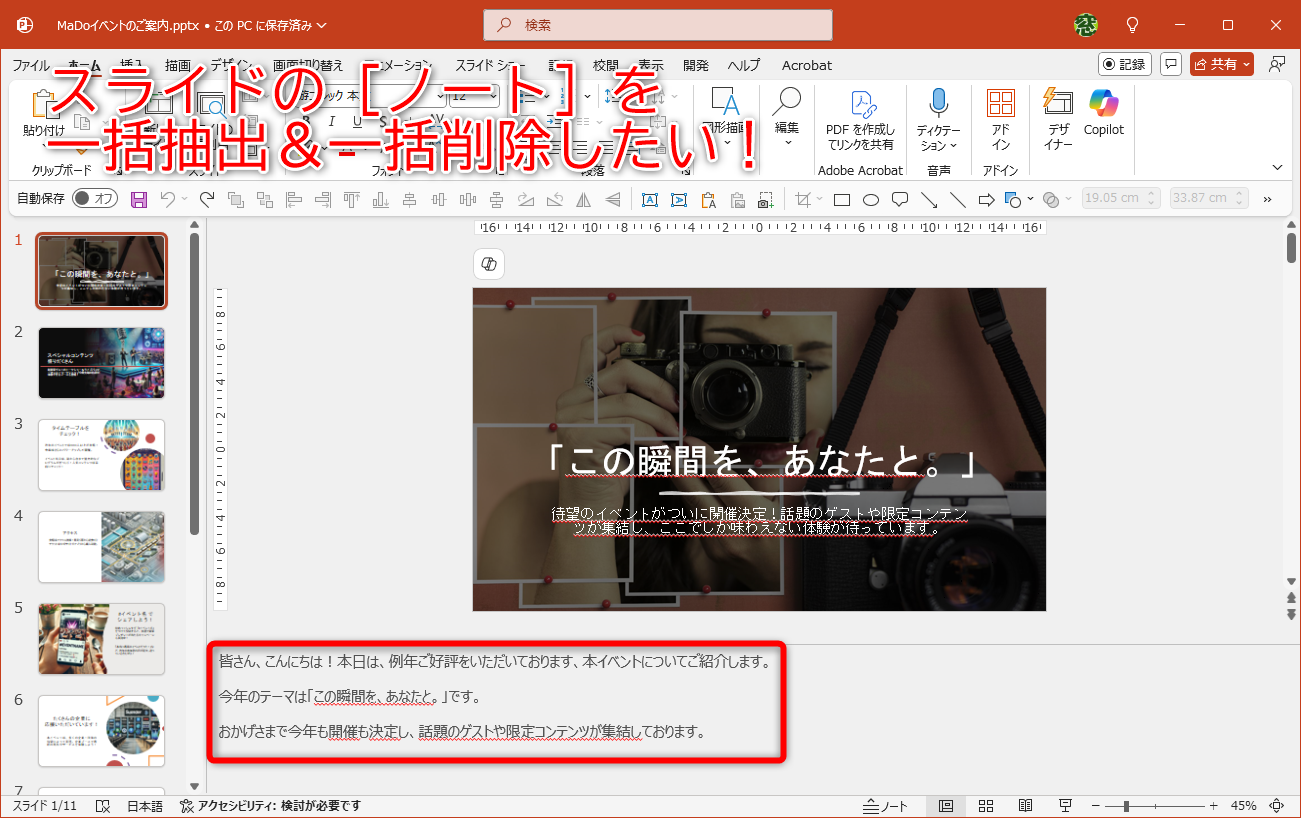Open the Search box at the top
Image resolution: width=1301 pixels, height=818 pixels.
[657, 24]
